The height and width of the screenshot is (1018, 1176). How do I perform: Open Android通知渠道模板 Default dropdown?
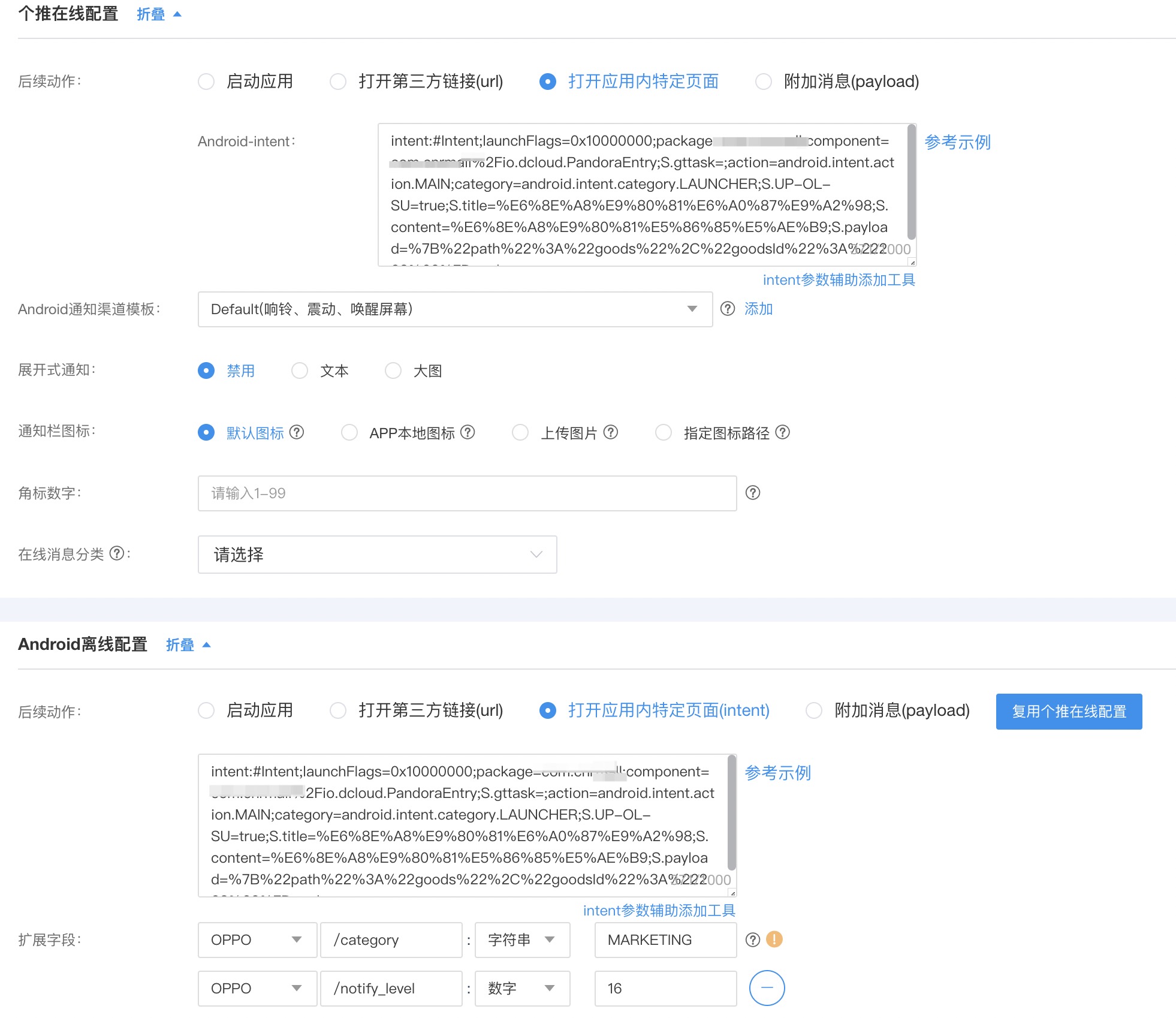coord(455,309)
